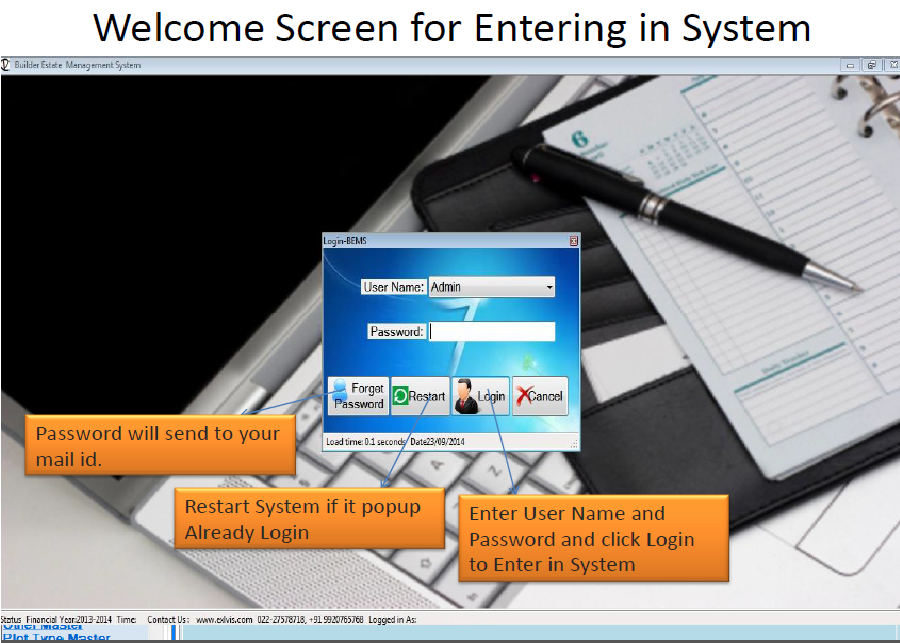
Task: Click the Date 23/09/2014 status text
Action: [437, 441]
